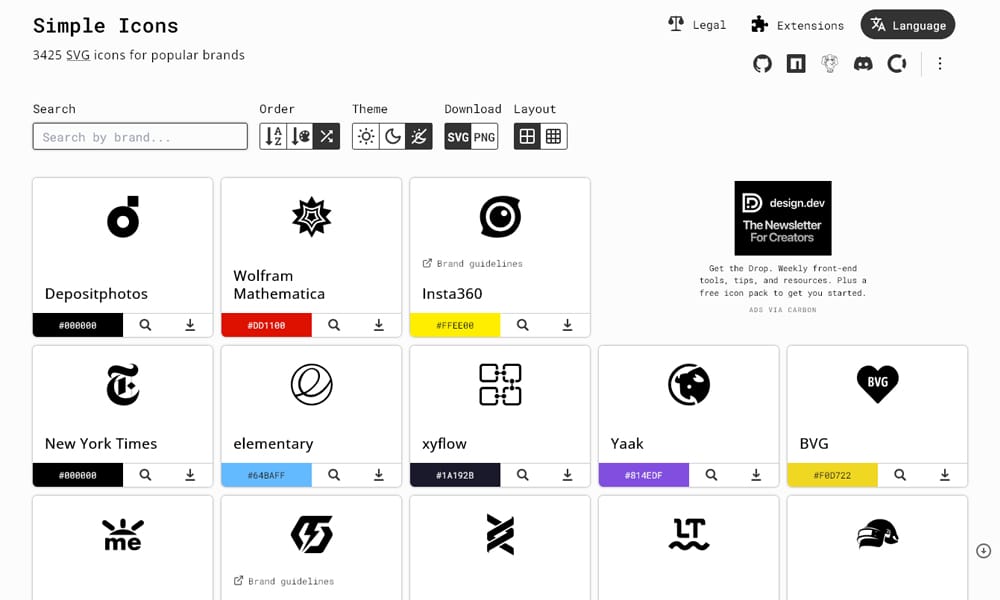1000x600 pixels.
Task: Download the New York Times icon
Action: (190, 475)
